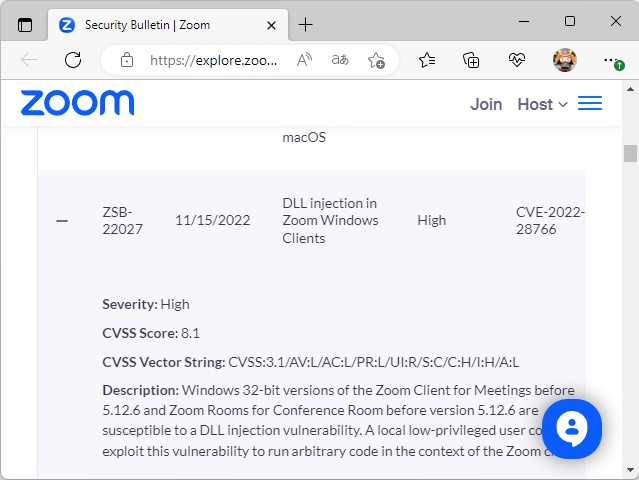Click the scrollbar up arrow
This screenshot has height=480, width=639.
pos(630,89)
